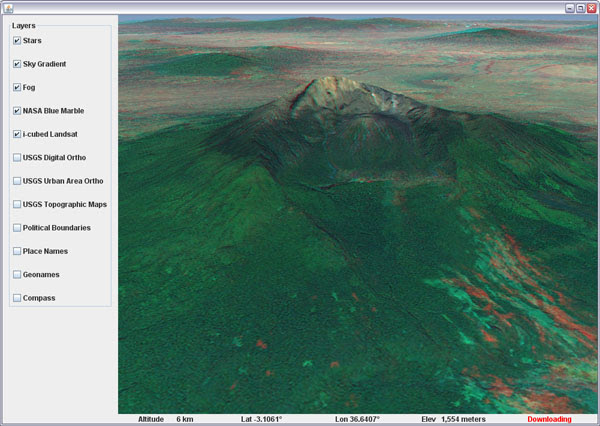
Task: Click the Layers panel title
Action: pos(24,26)
